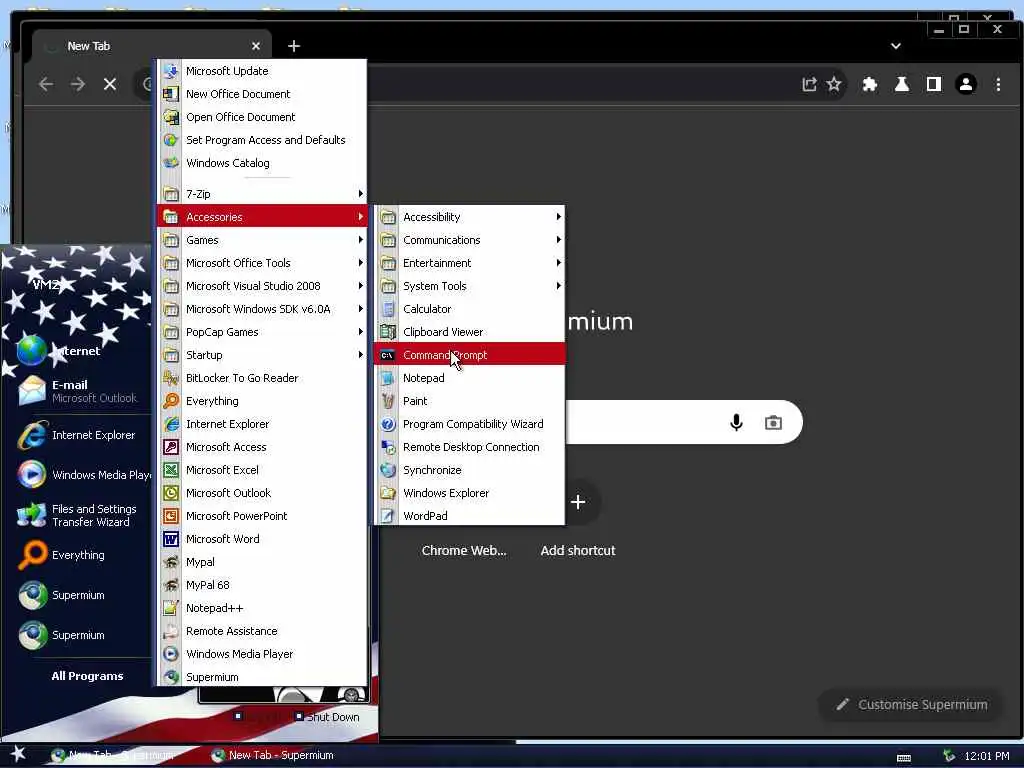The width and height of the screenshot is (1024, 768).
Task: Click the Windows Media Player icon in programs list
Action: point(170,654)
